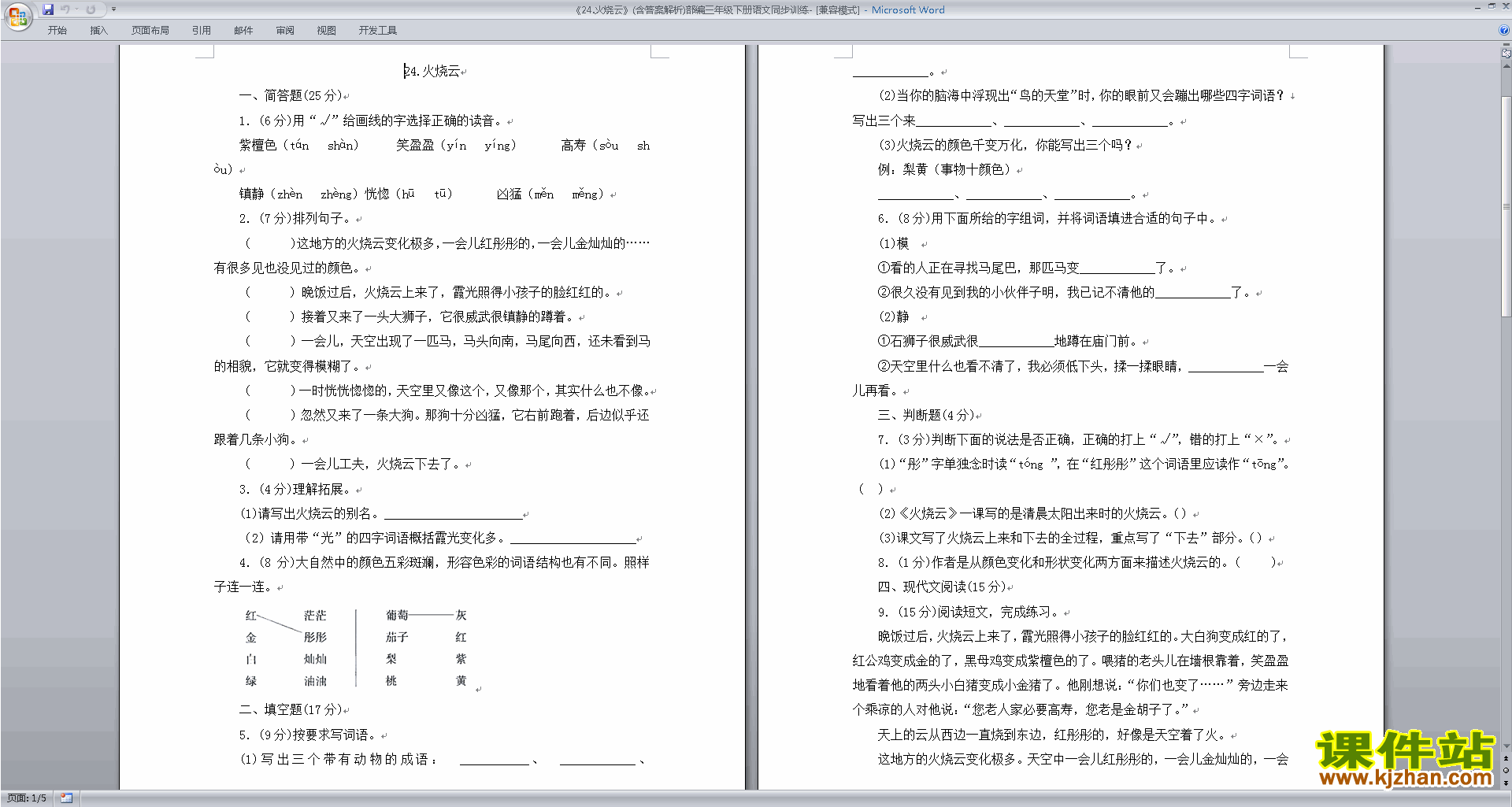
Task: Select the 审阅 ribbon tab
Action: [285, 30]
